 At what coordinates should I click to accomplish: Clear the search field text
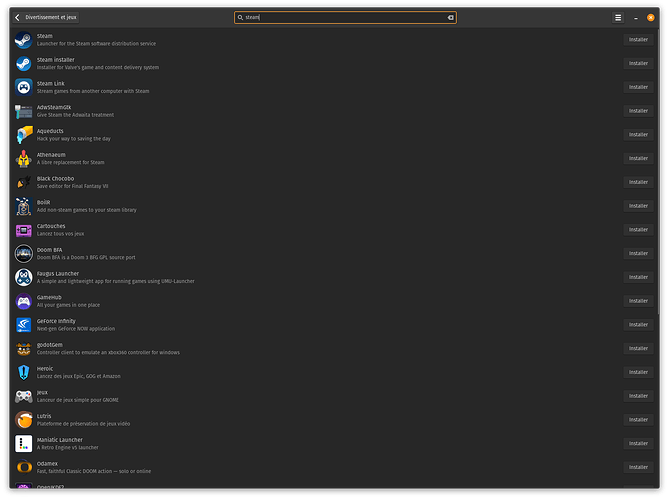[x=450, y=17]
